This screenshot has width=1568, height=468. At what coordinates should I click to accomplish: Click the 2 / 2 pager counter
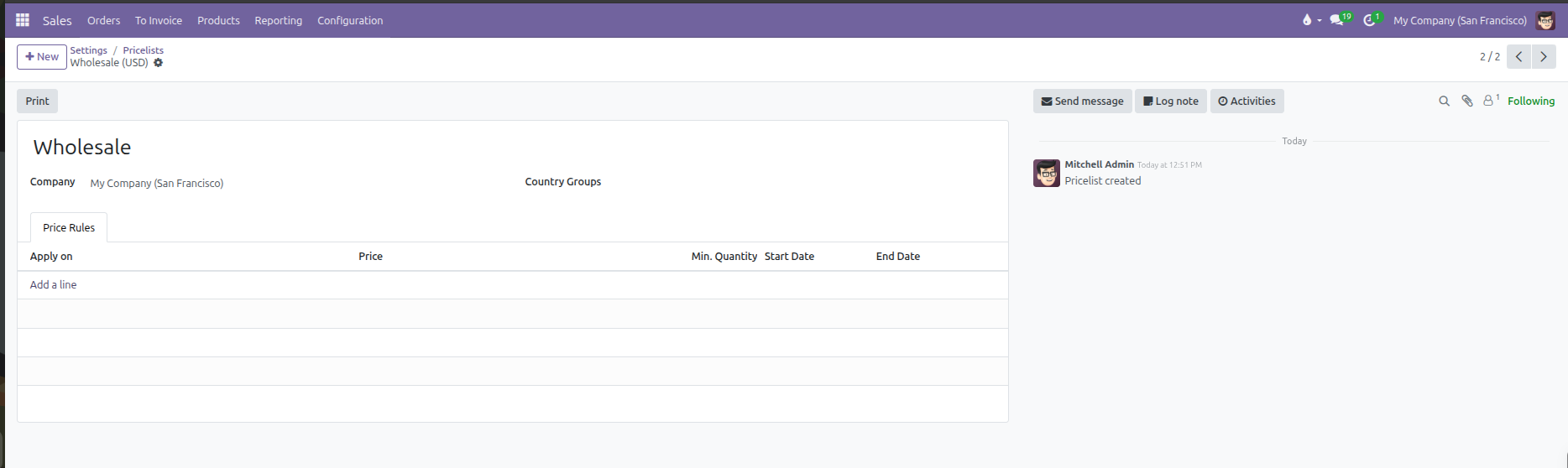click(x=1490, y=57)
